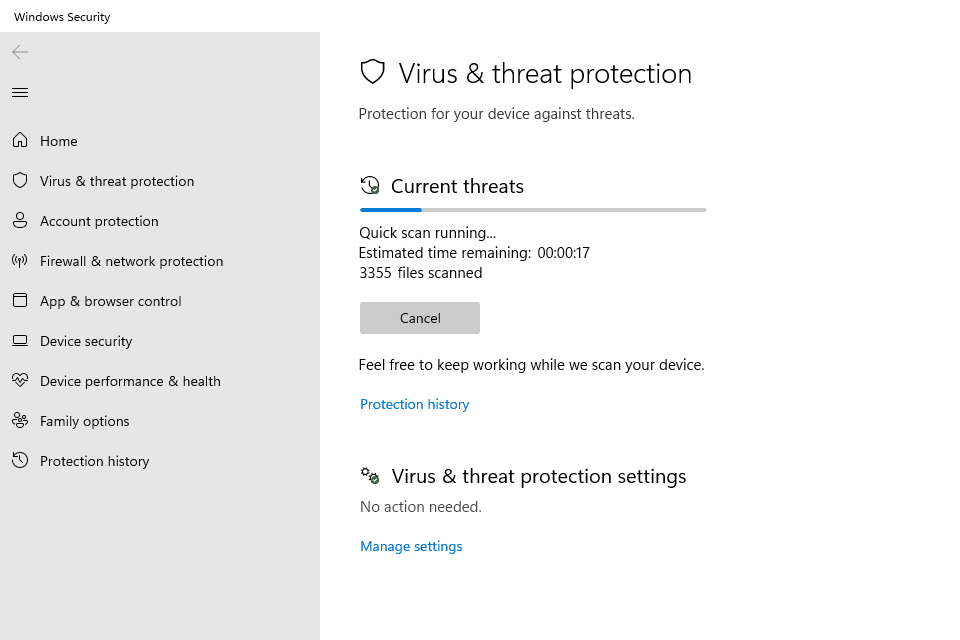Click the Protection history clock icon
Screen dimensions: 960x640
pyautogui.click(x=20, y=461)
